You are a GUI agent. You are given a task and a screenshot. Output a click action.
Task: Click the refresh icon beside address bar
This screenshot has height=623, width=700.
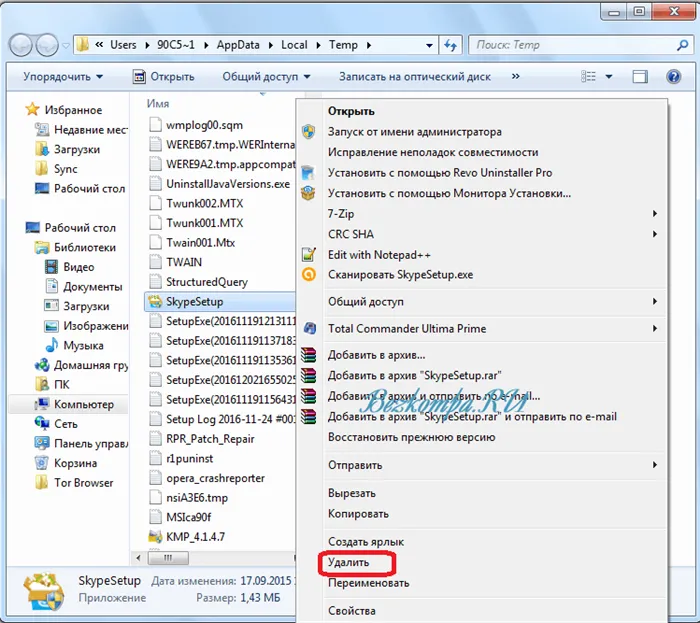450,45
